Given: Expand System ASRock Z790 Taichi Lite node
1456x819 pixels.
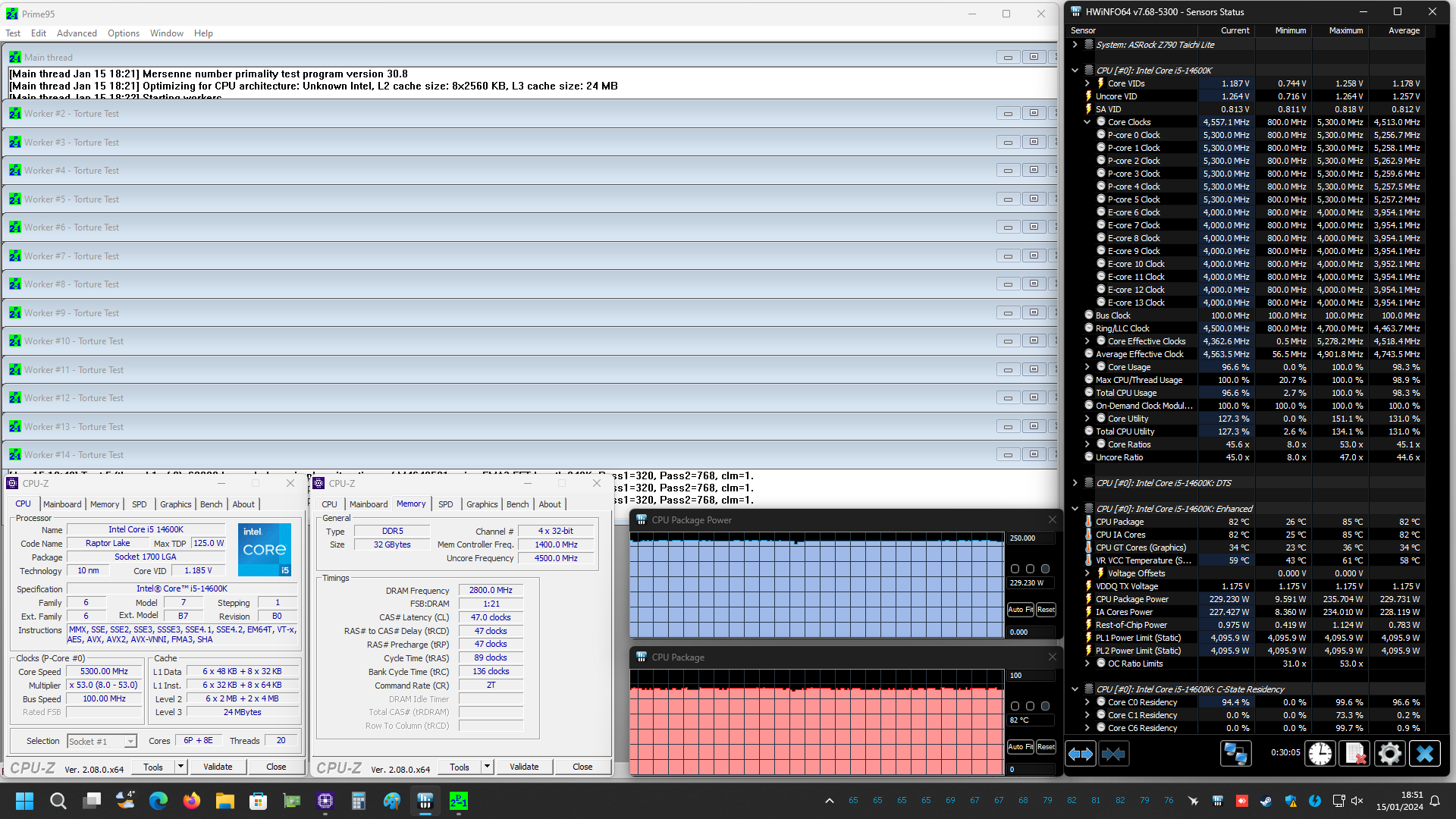Looking at the screenshot, I should [1075, 45].
